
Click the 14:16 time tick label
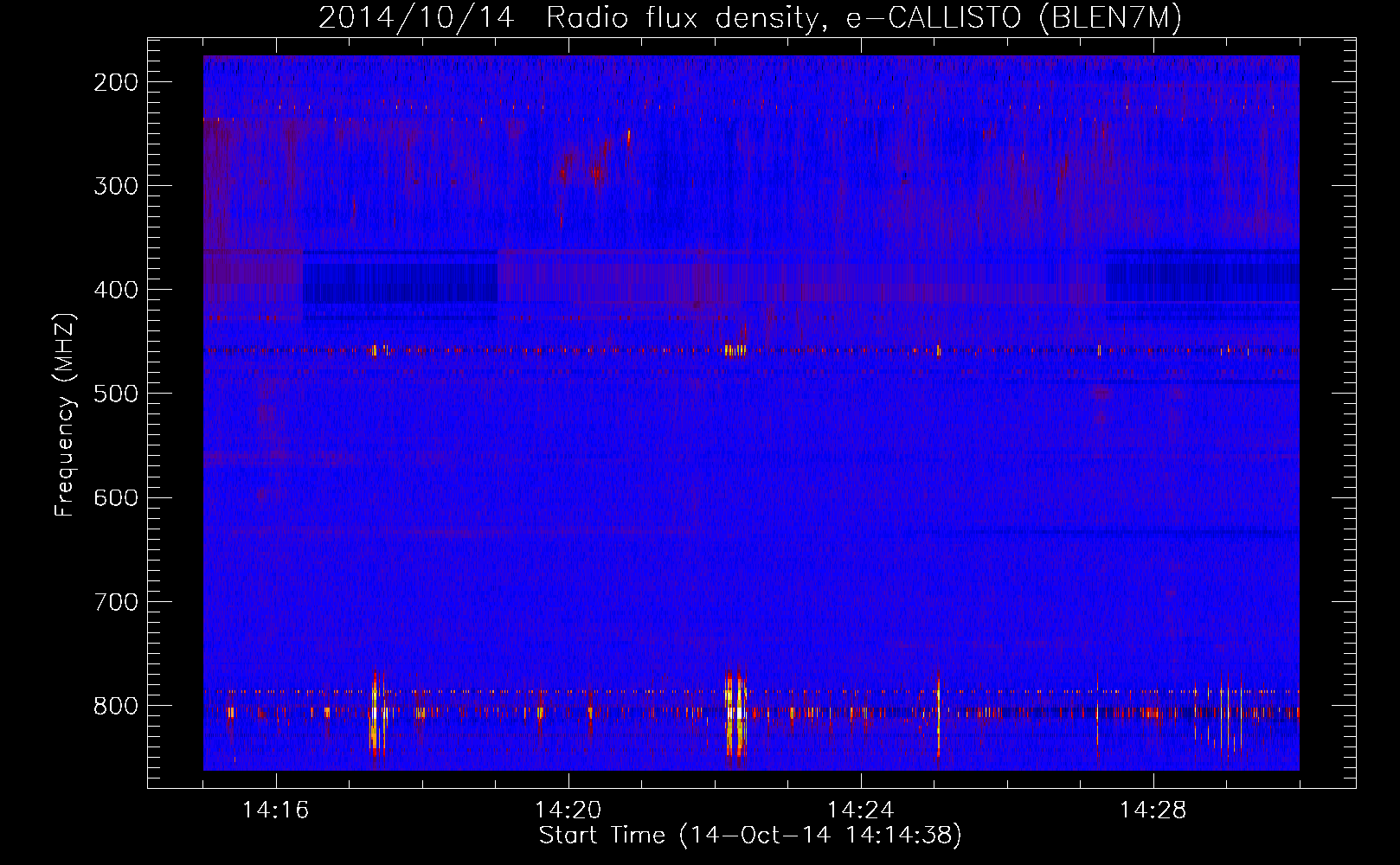[276, 811]
